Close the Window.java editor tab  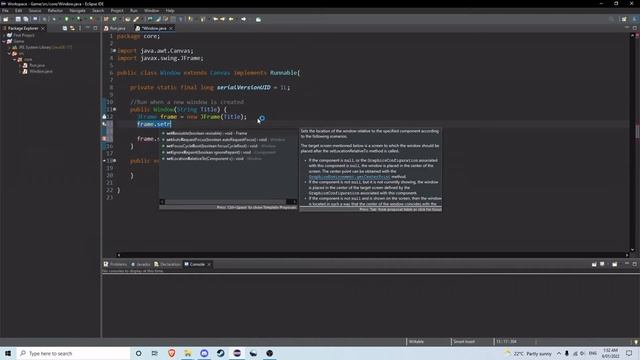(171, 28)
